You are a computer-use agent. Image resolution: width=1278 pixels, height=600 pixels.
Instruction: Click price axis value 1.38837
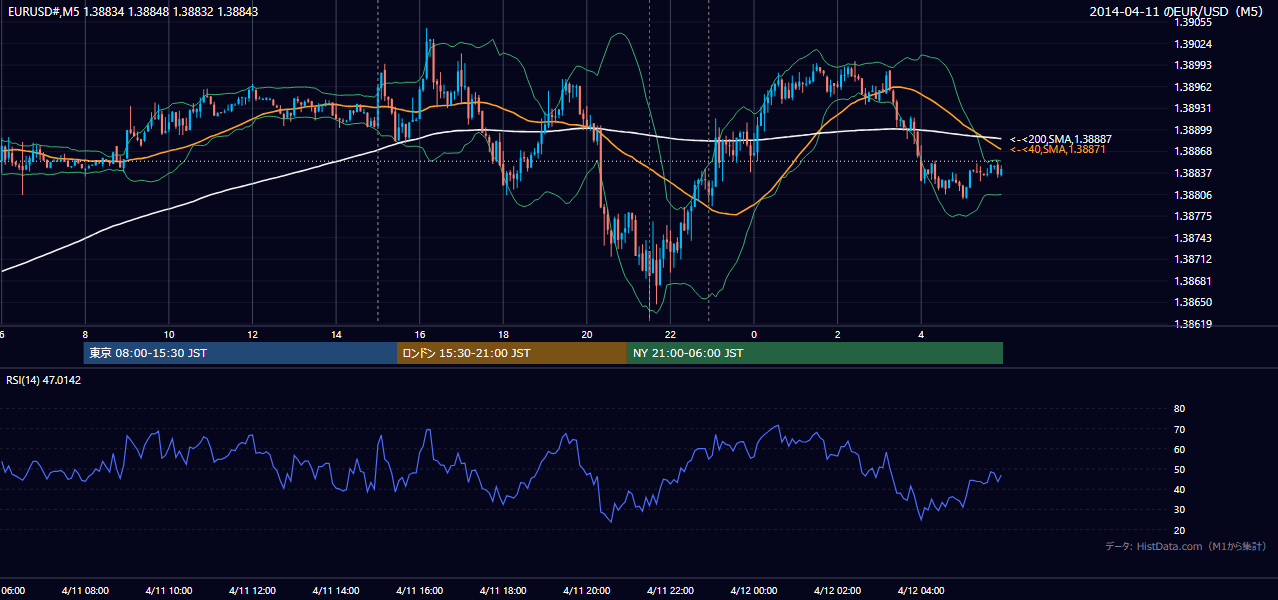pos(1194,173)
